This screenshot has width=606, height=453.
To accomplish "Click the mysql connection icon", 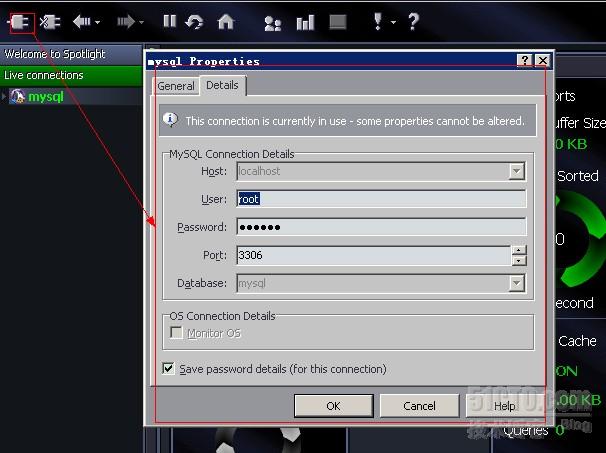I will 17,97.
